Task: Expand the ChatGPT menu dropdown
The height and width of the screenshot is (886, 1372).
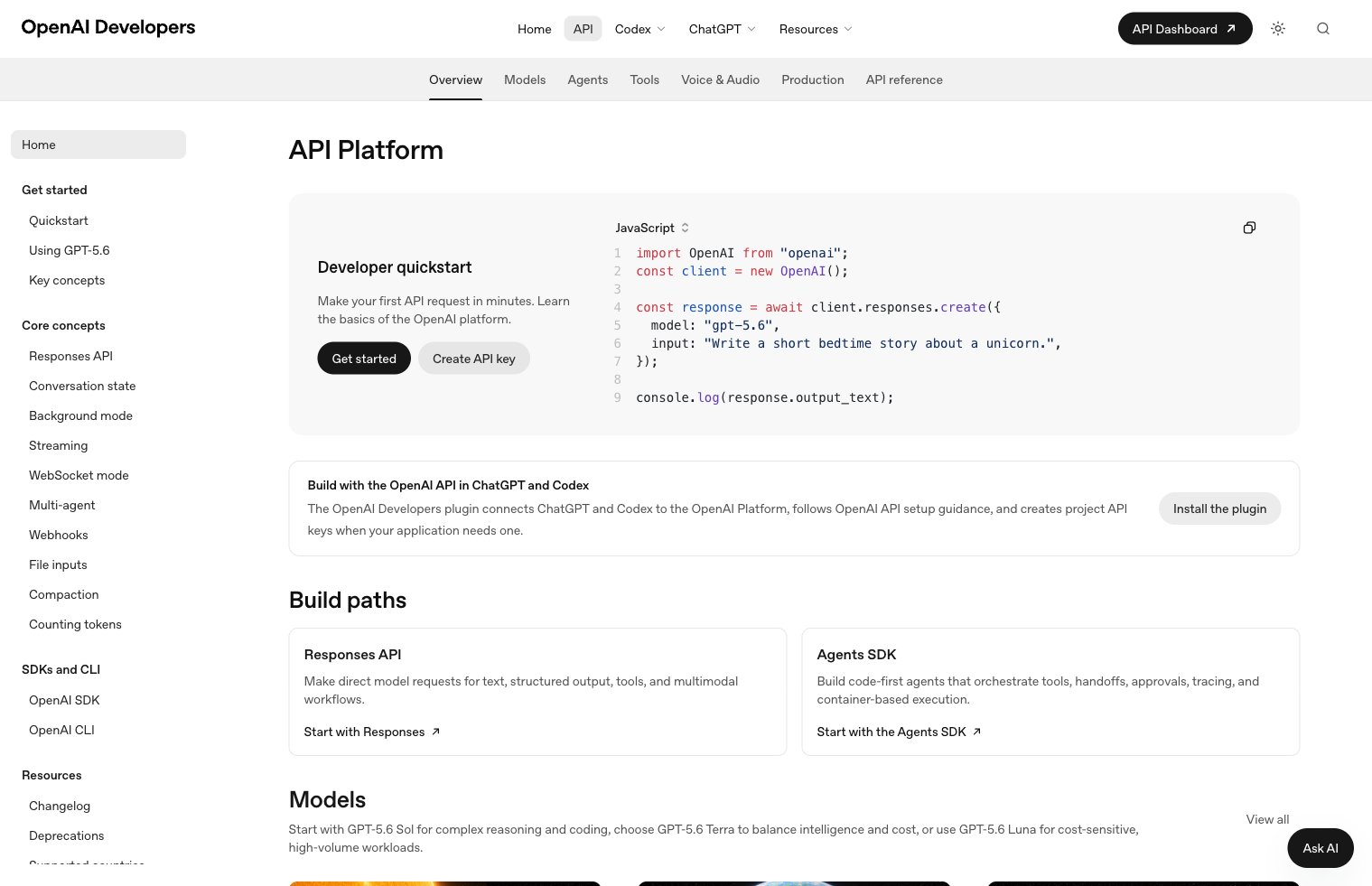Action: point(722,29)
